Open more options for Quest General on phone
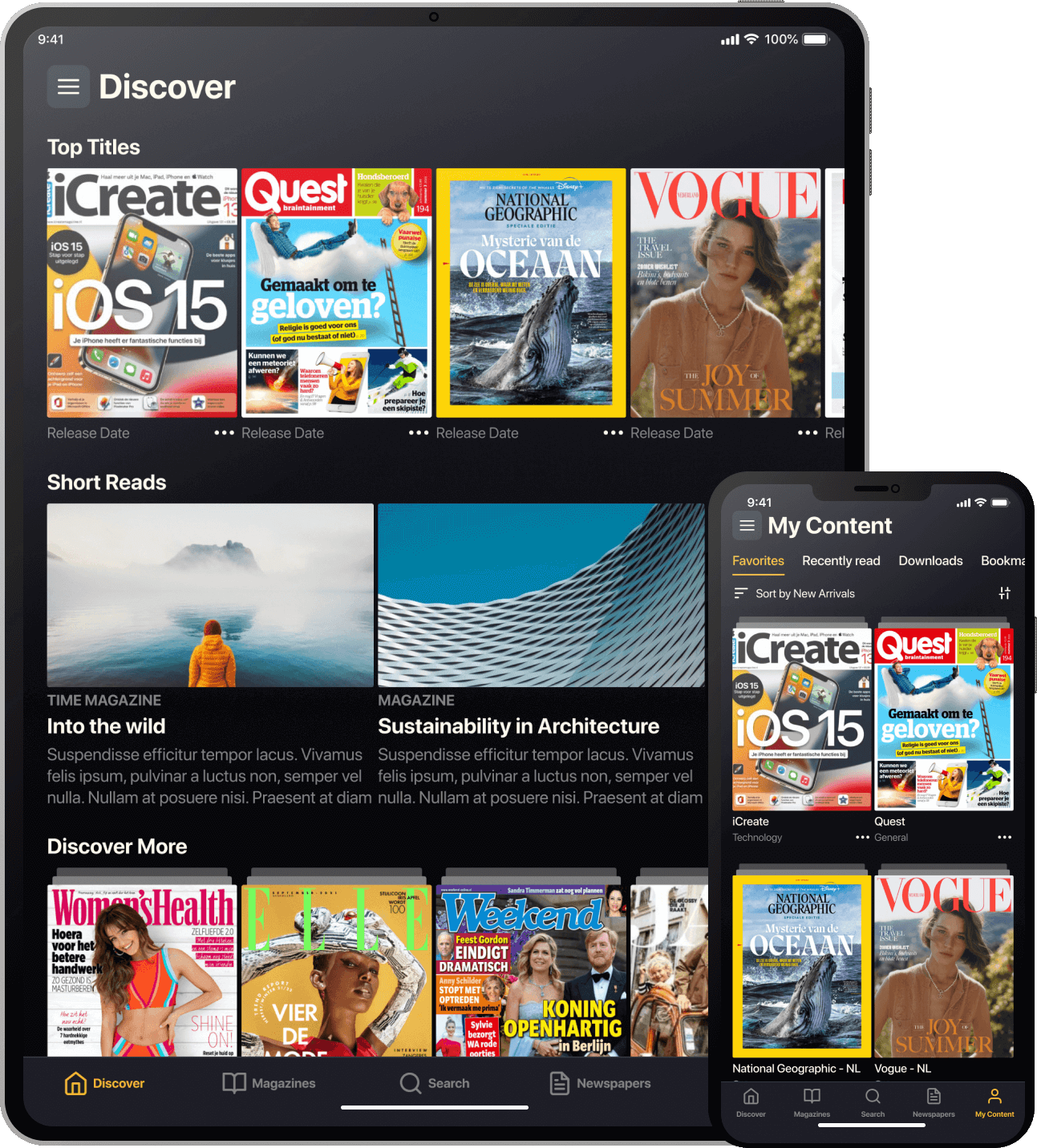Viewport: 1037px width, 1148px height. coord(1004,837)
